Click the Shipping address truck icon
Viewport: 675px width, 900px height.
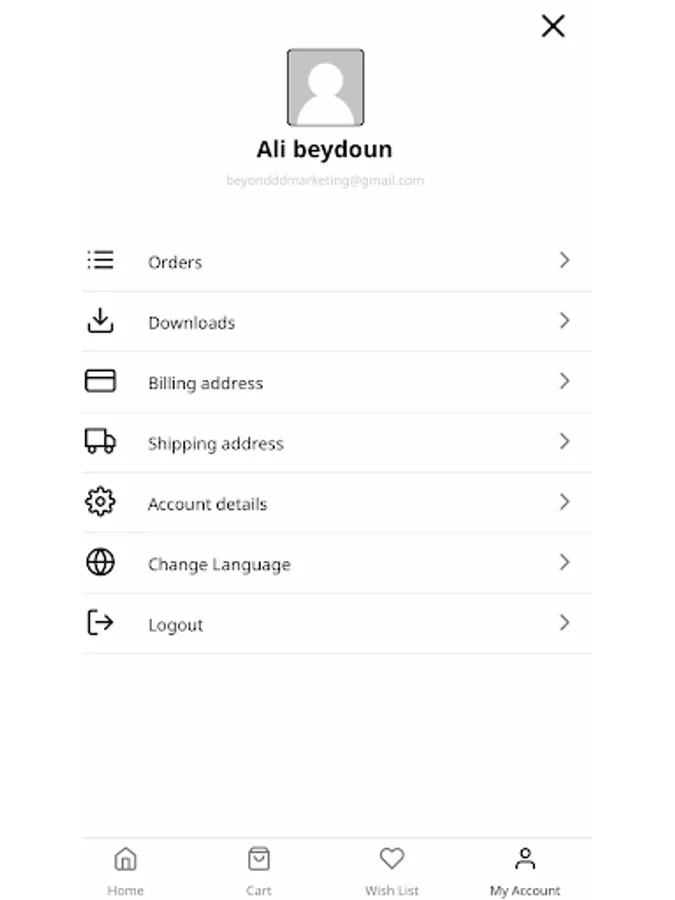(x=100, y=442)
